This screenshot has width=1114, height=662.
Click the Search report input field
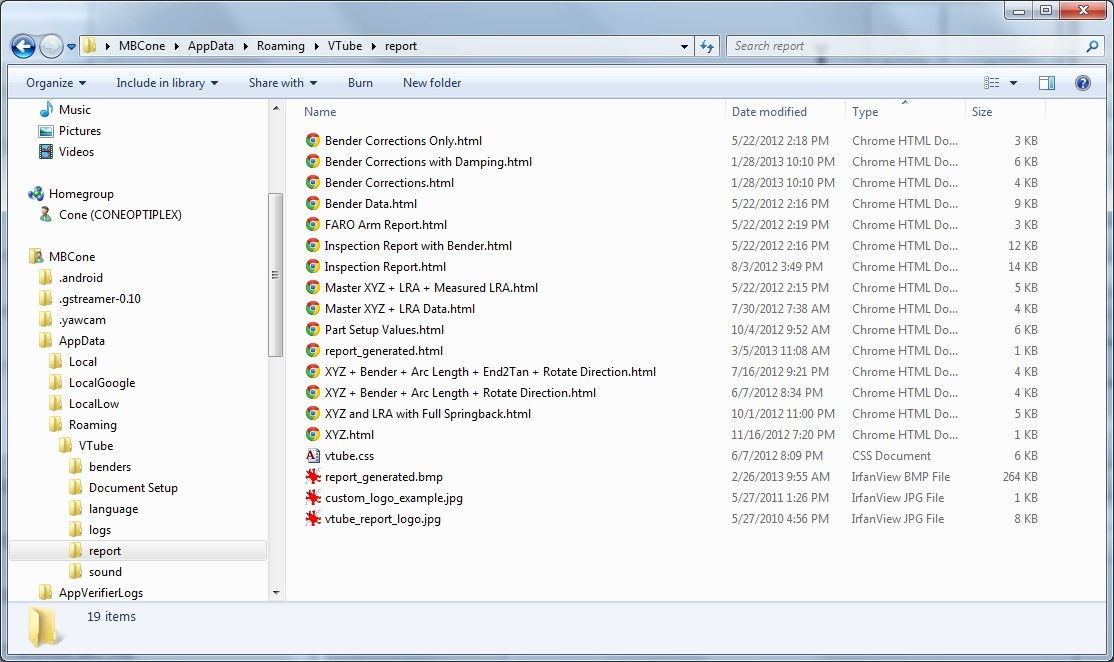pyautogui.click(x=905, y=46)
